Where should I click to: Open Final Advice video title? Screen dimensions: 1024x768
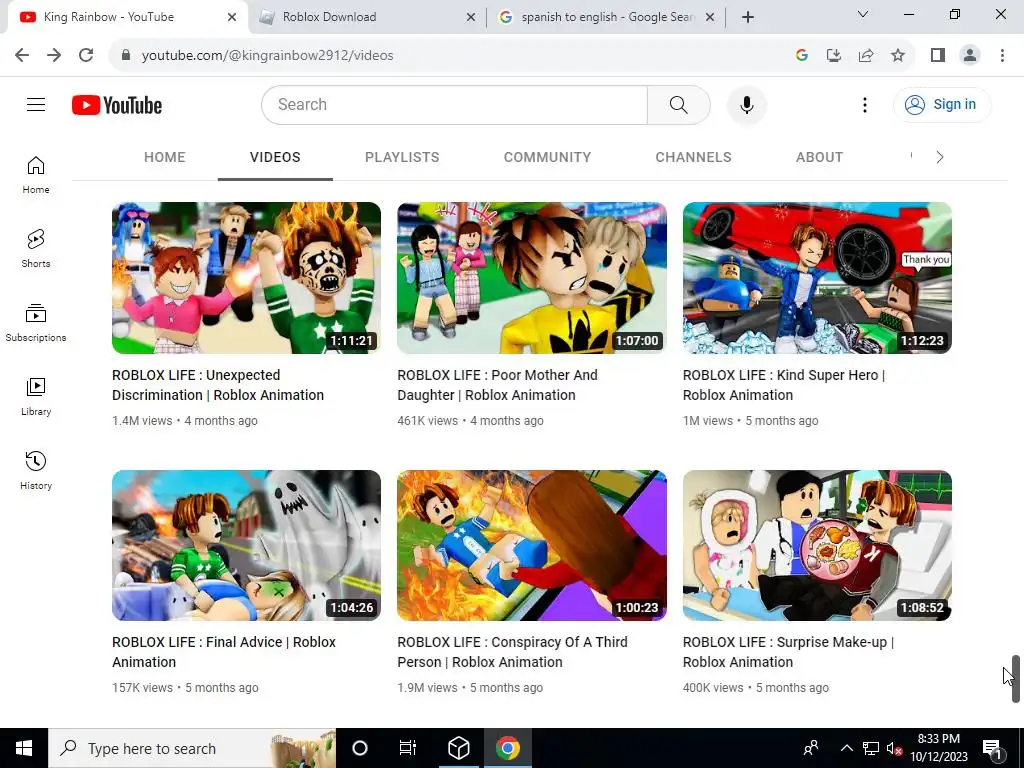224,652
